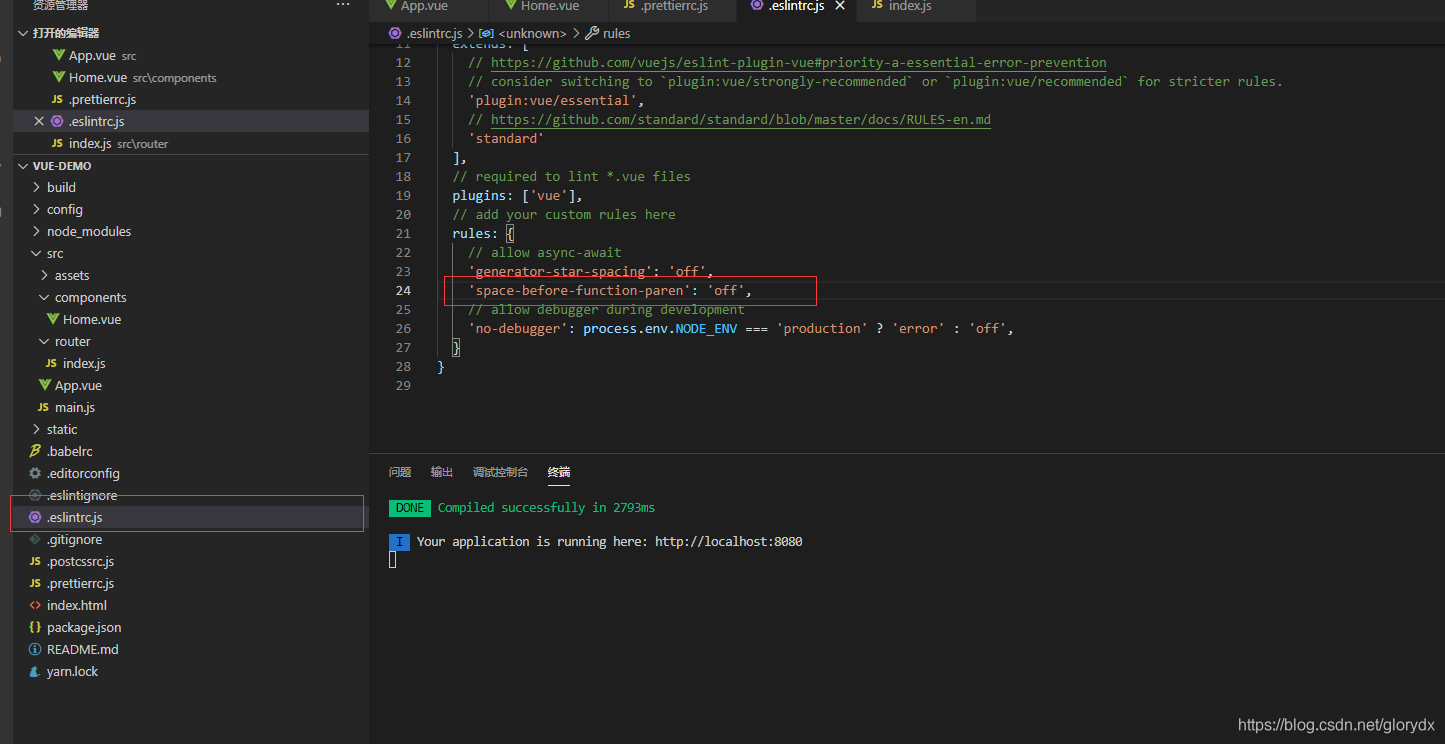Click the 'space-before-function-paren' rule text
The width and height of the screenshot is (1445, 744).
(x=579, y=290)
